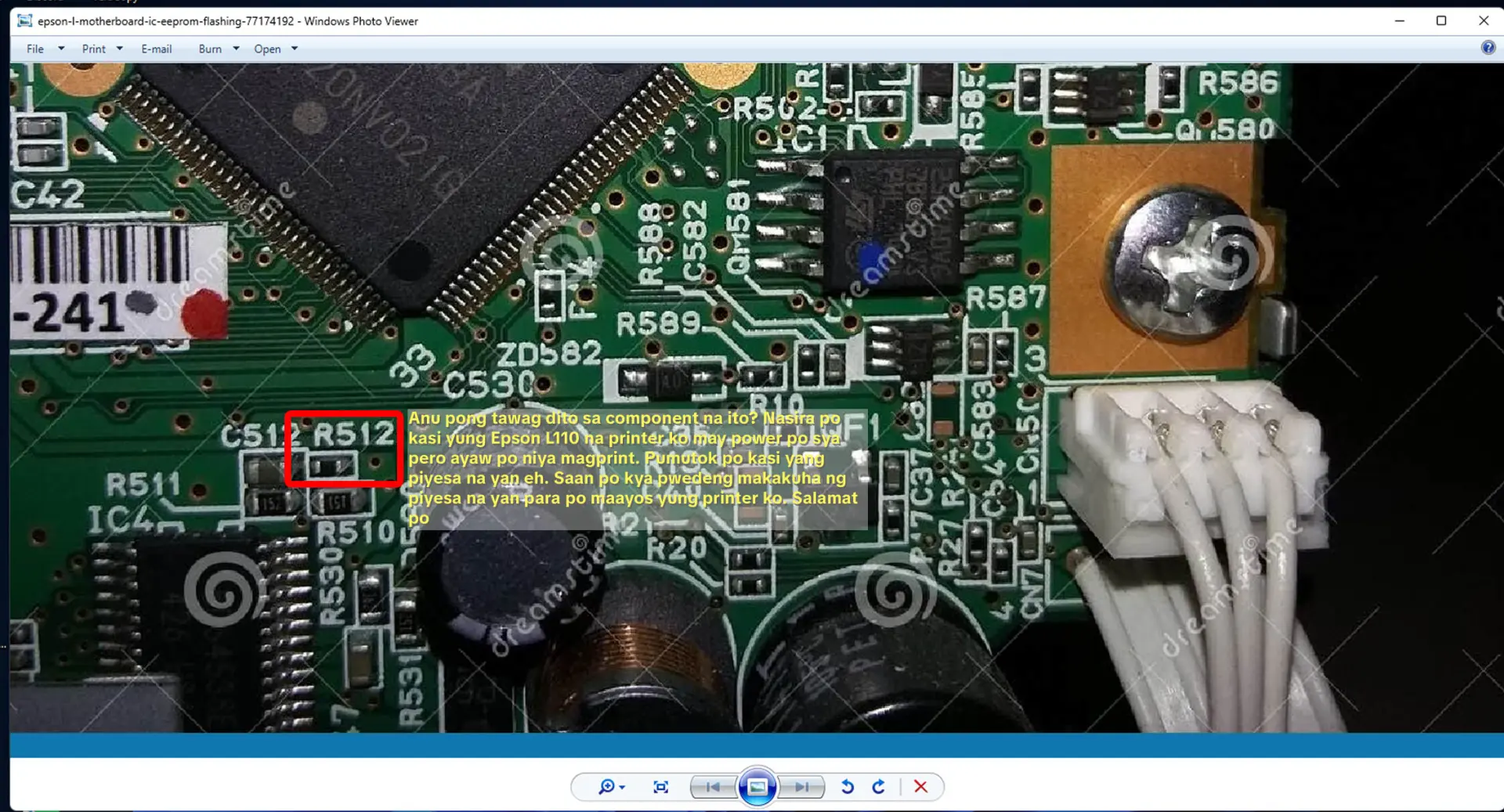Go to the previous photo

(x=713, y=787)
